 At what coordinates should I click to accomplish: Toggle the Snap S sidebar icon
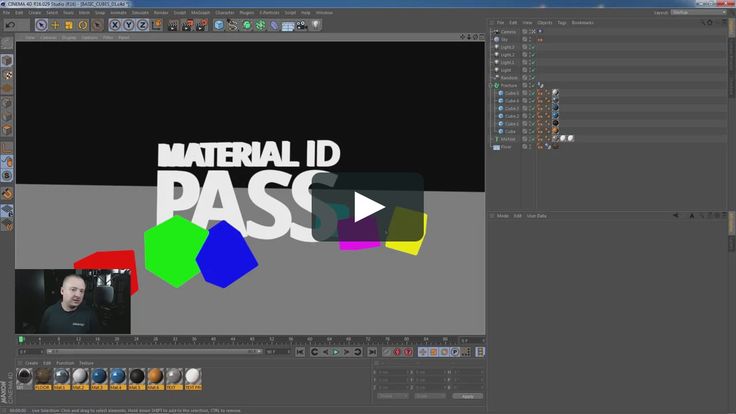tap(7, 175)
